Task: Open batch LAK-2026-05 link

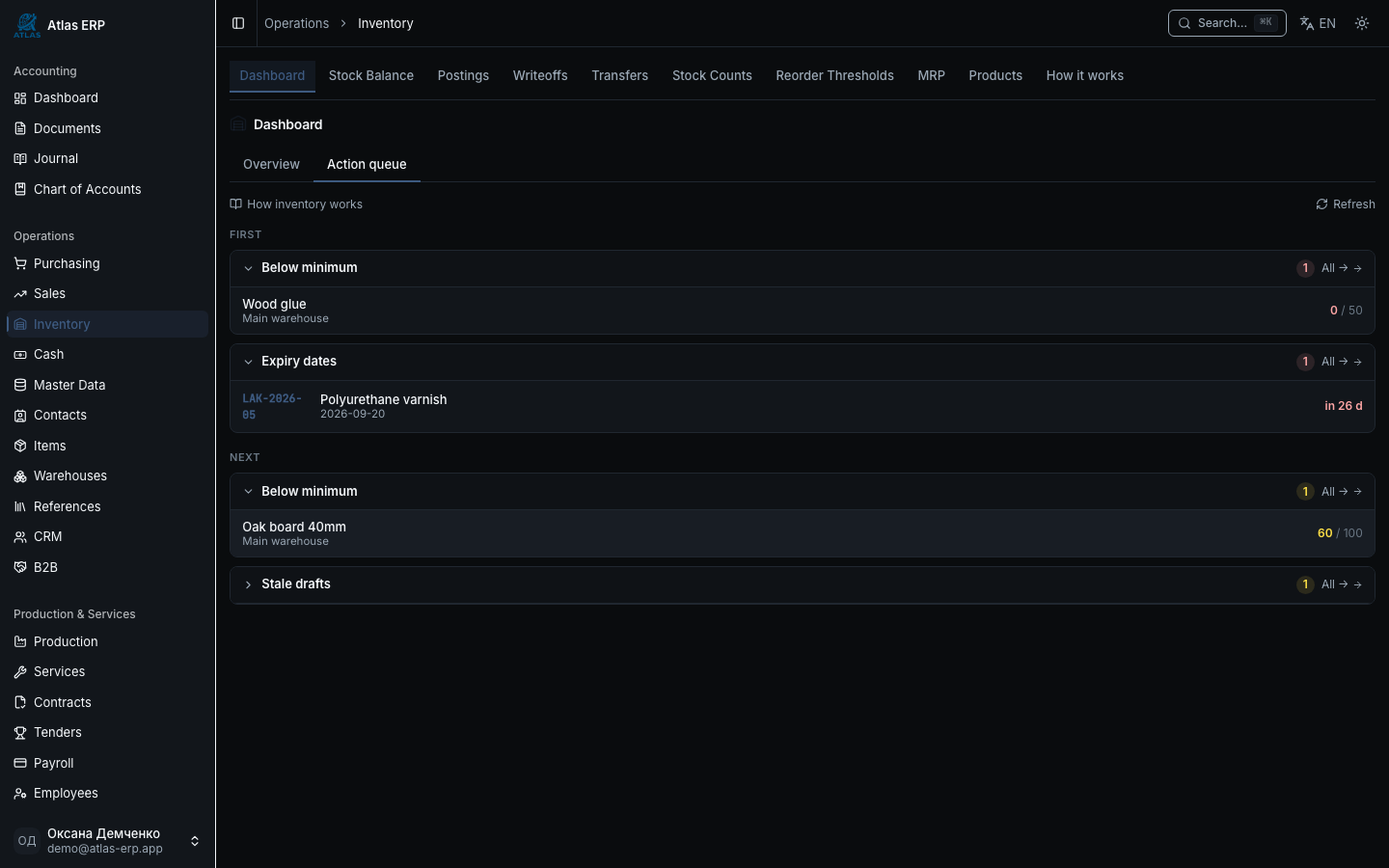Action: tap(272, 406)
